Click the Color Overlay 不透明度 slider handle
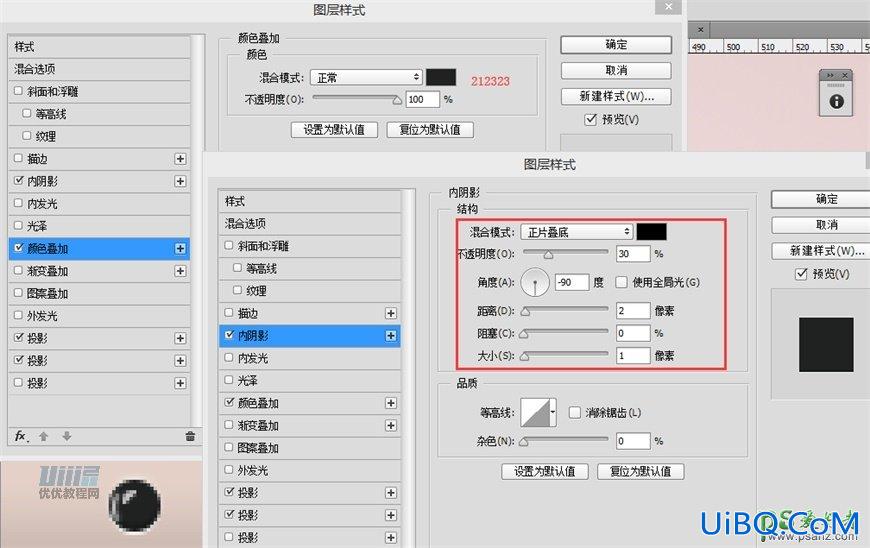 pos(397,100)
